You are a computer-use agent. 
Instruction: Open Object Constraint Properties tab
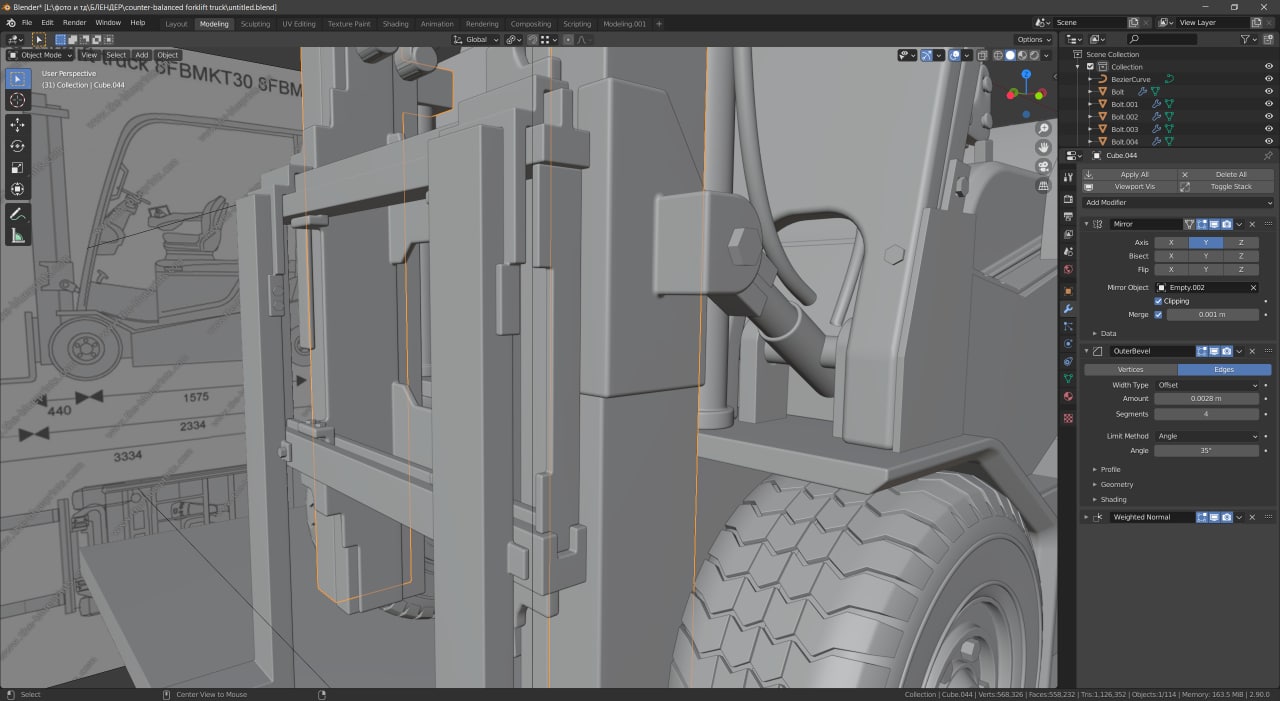click(1068, 362)
